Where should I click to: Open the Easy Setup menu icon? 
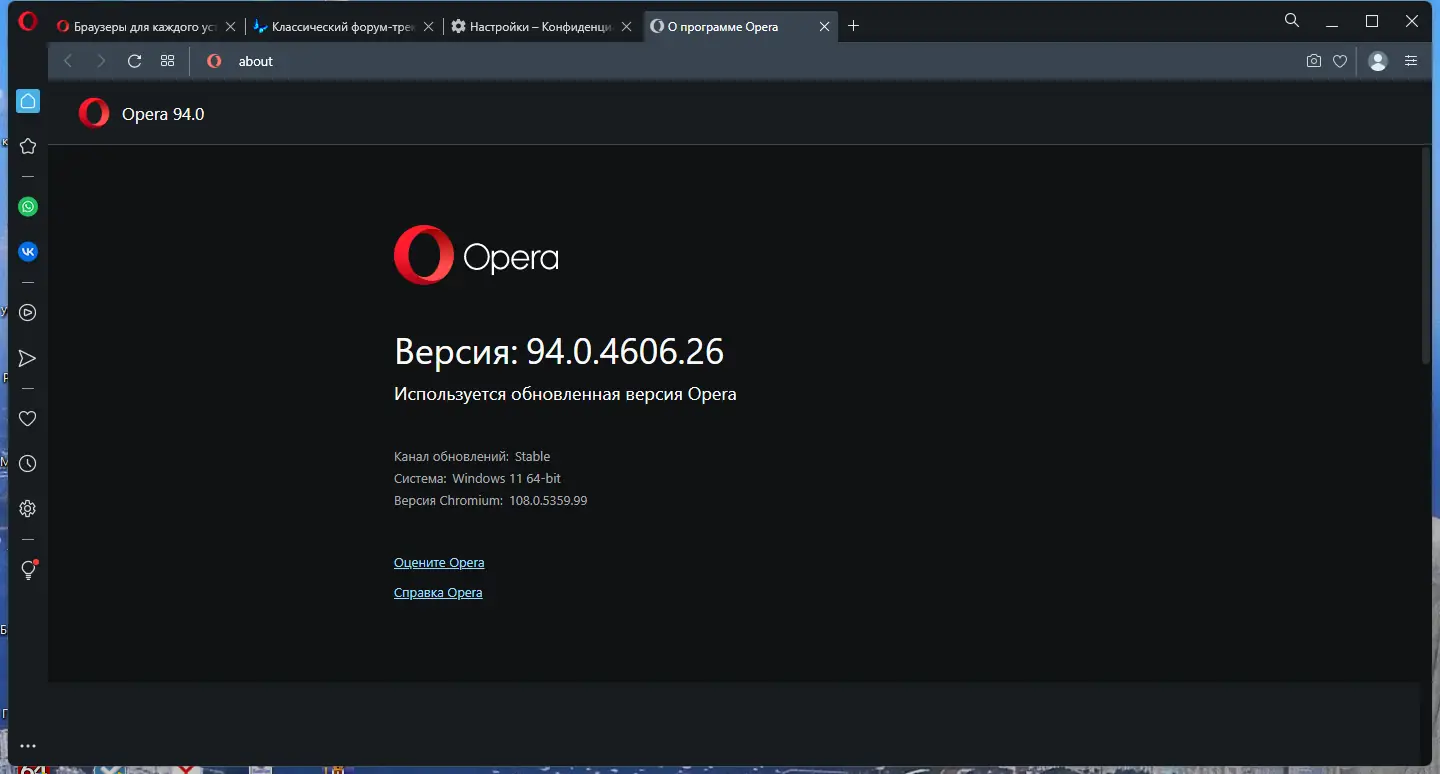click(x=1411, y=61)
